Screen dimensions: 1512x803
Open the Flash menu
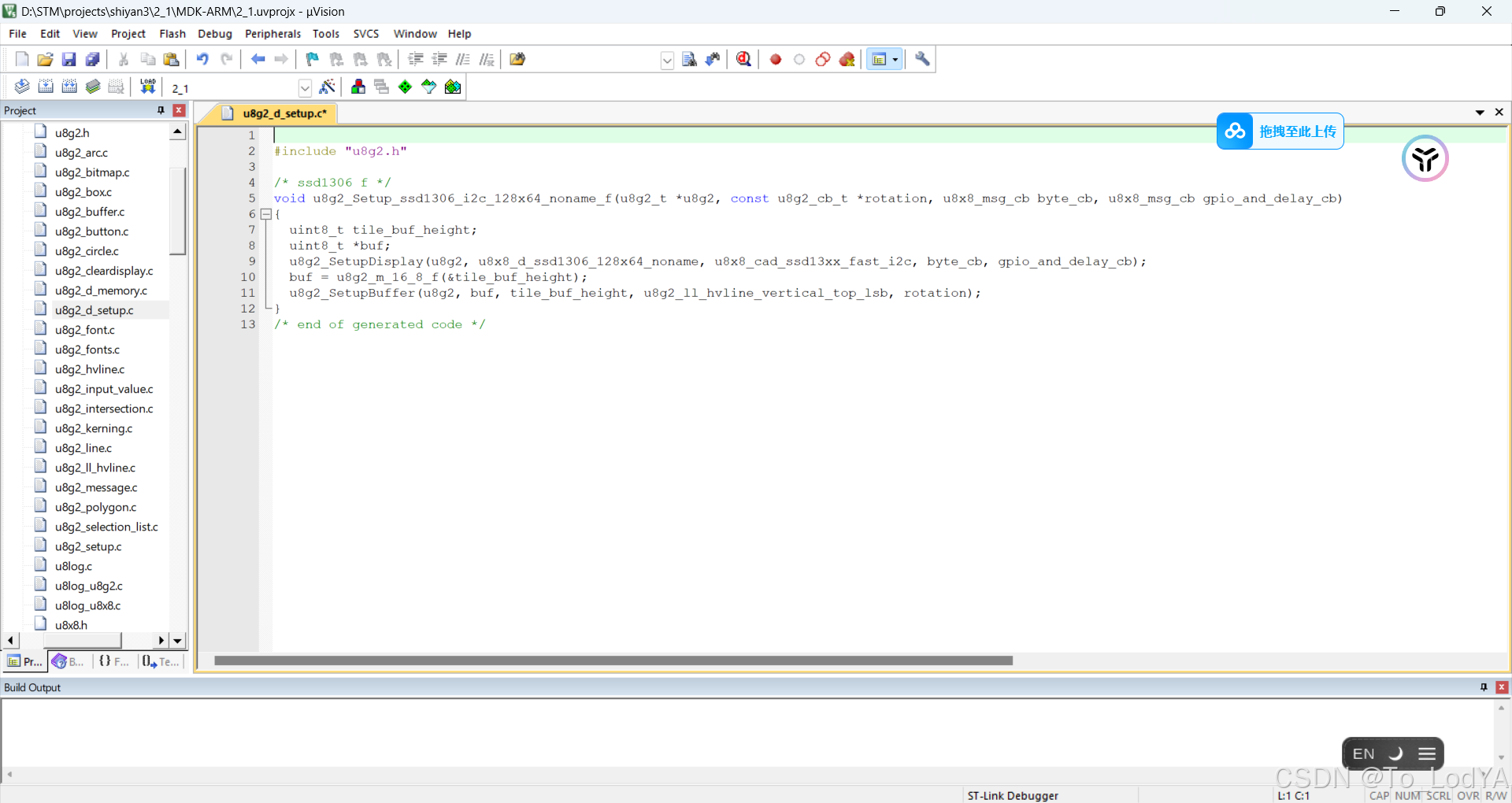click(172, 34)
